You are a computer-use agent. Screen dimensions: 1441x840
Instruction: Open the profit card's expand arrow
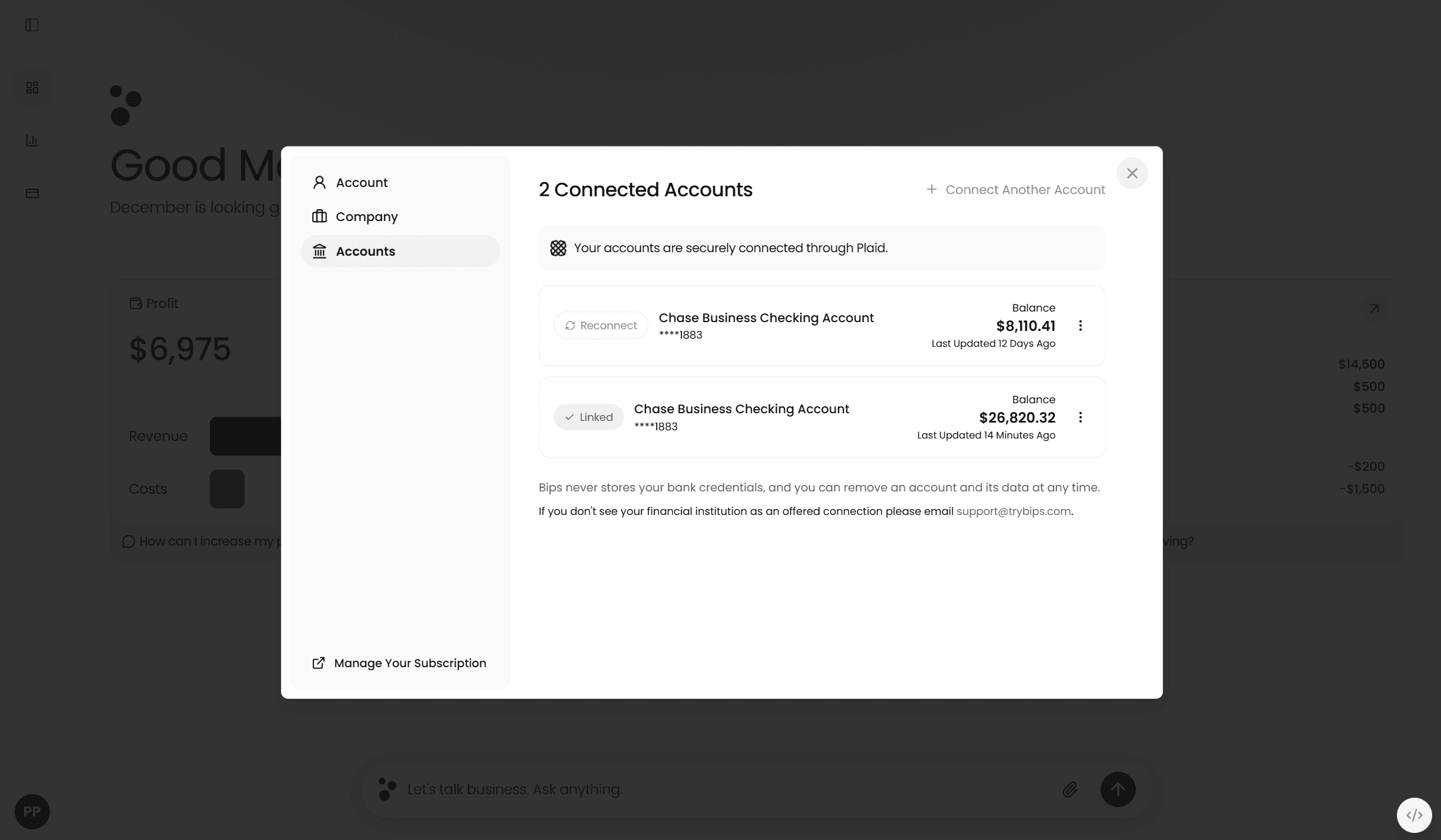pyautogui.click(x=1374, y=309)
